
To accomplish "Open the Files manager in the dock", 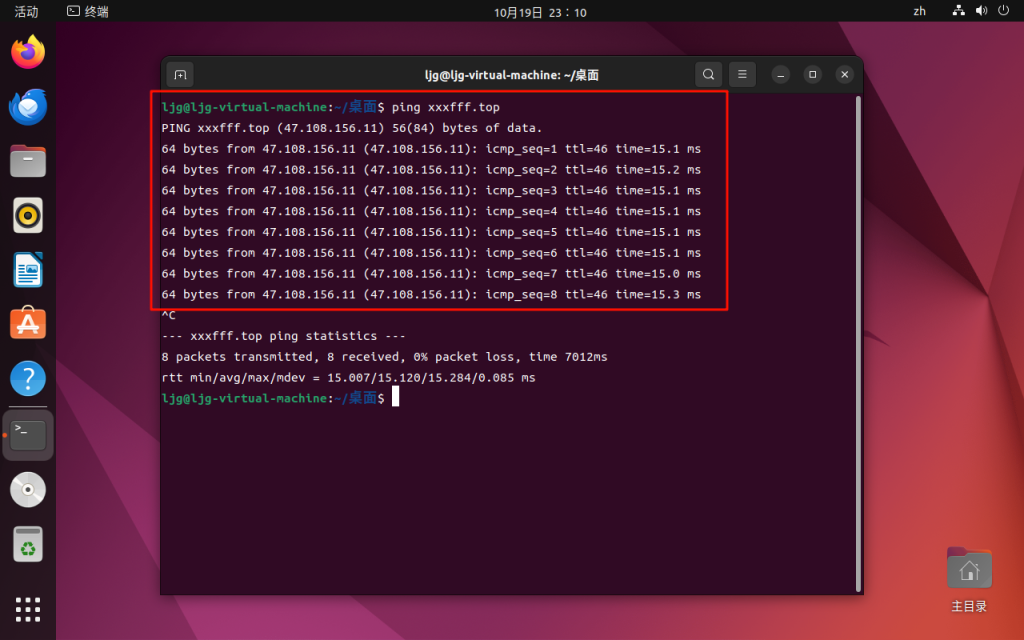I will click(x=28, y=160).
